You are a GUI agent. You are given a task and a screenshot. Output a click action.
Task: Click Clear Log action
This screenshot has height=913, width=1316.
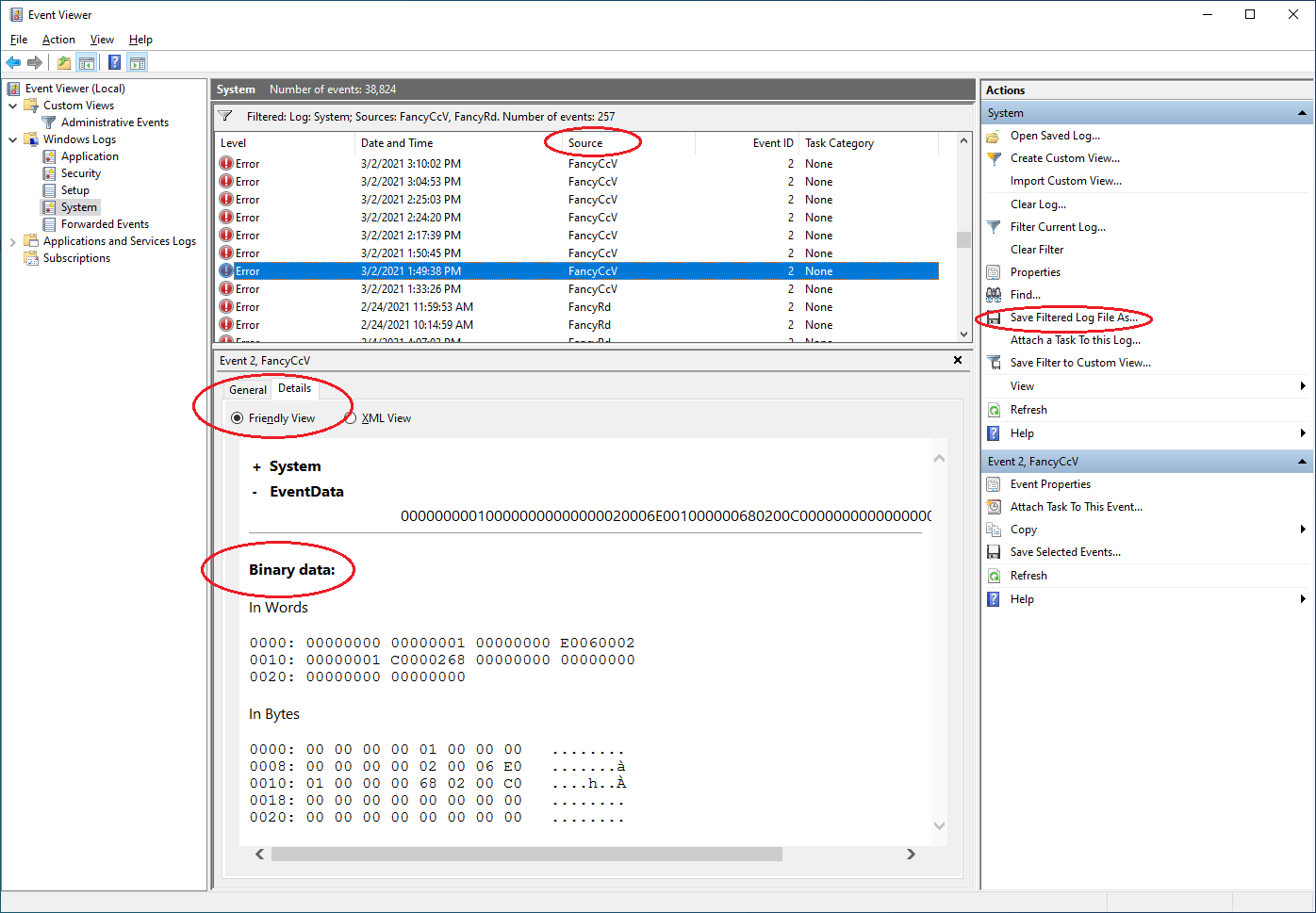point(1038,204)
